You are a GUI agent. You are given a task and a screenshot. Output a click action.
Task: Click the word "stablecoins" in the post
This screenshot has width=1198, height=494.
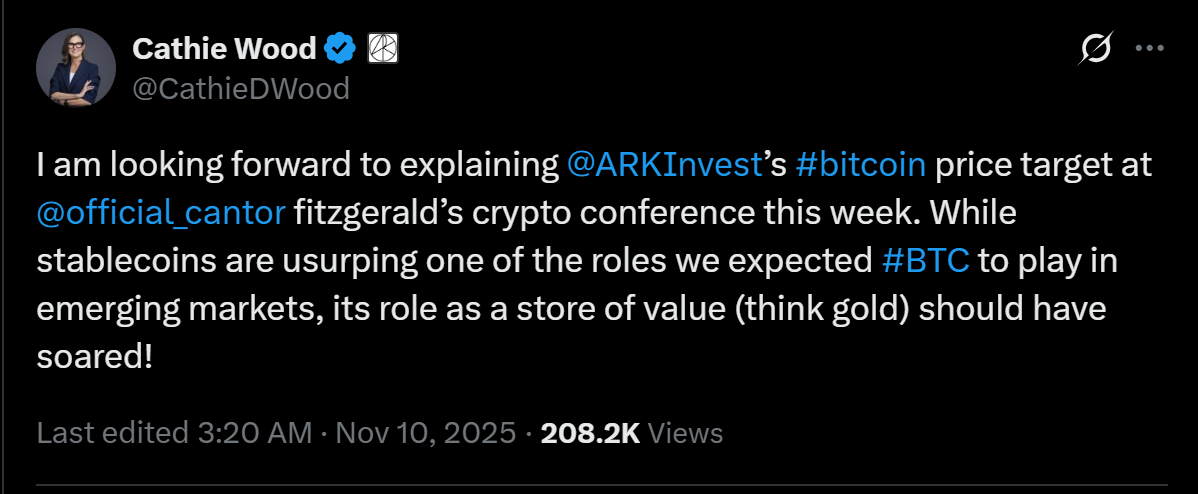[x=125, y=261]
